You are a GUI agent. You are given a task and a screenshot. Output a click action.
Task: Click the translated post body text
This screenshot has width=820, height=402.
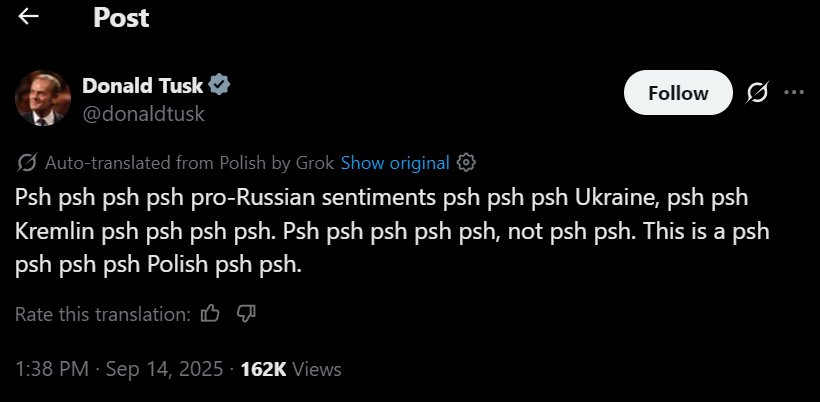[x=392, y=232]
